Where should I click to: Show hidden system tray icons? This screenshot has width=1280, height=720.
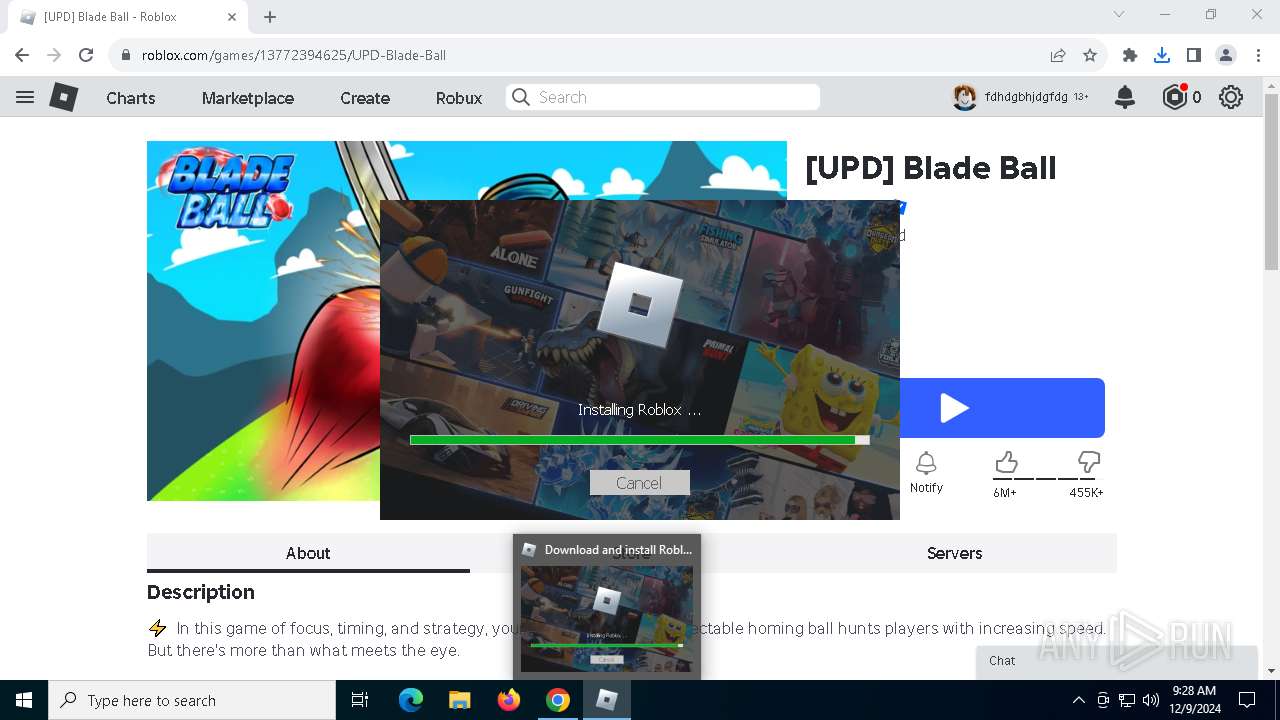pos(1078,700)
